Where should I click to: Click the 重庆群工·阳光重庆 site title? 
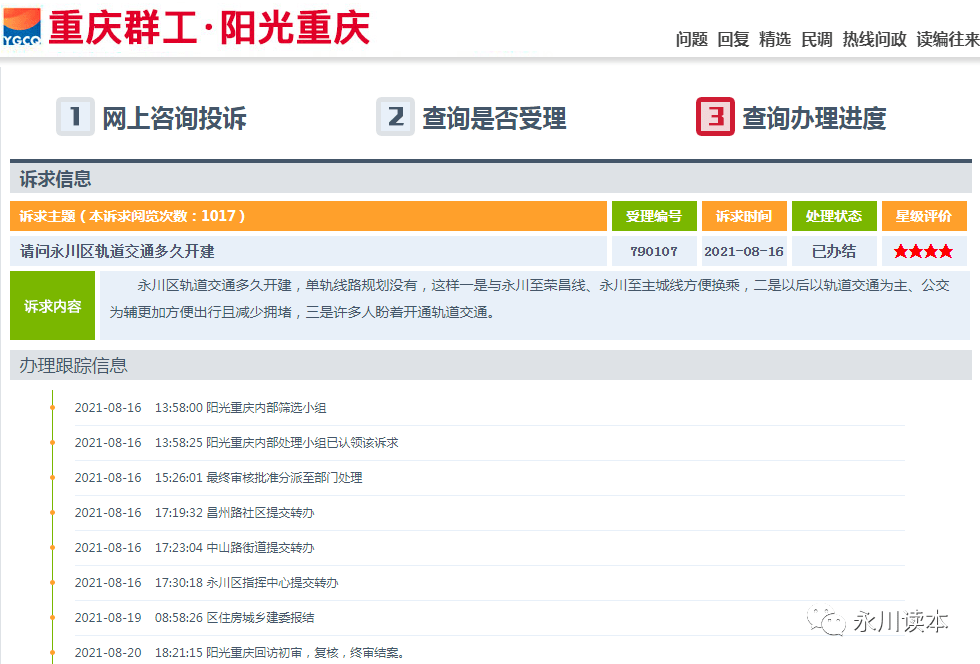point(209,28)
